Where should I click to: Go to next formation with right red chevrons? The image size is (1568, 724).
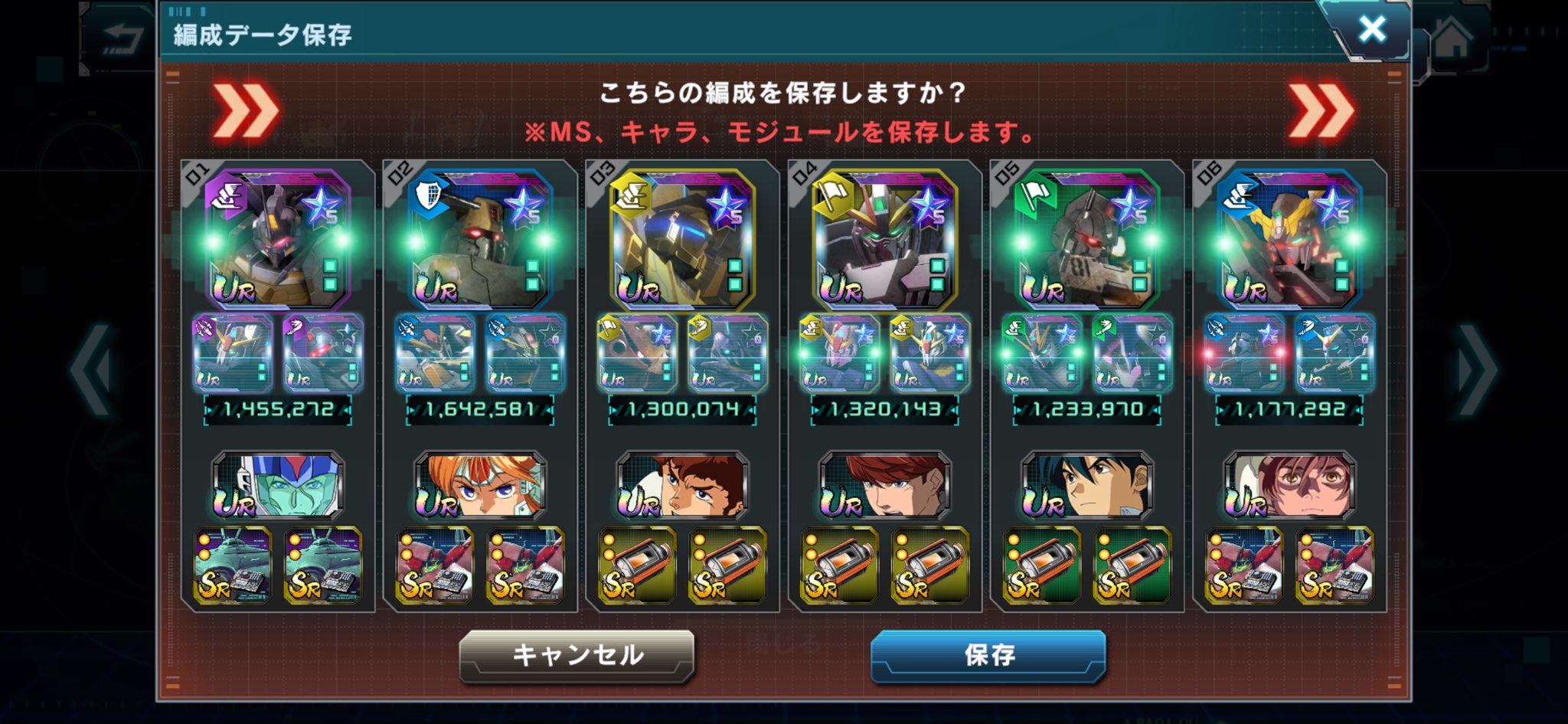coord(1321,112)
